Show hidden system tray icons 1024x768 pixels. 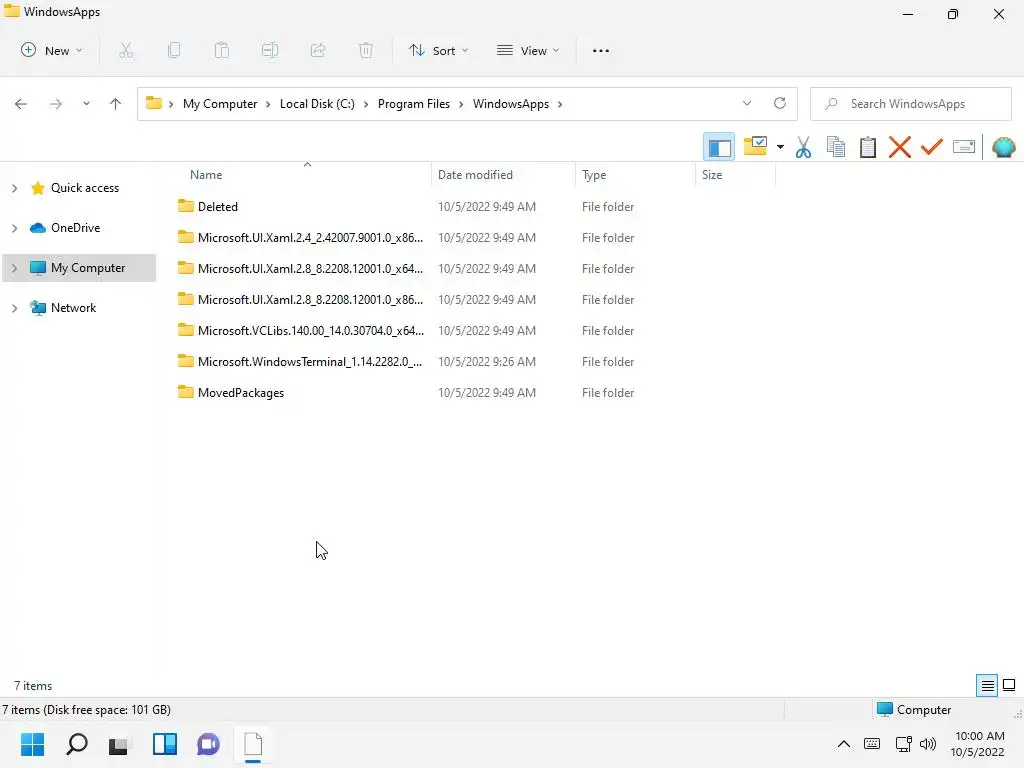844,744
